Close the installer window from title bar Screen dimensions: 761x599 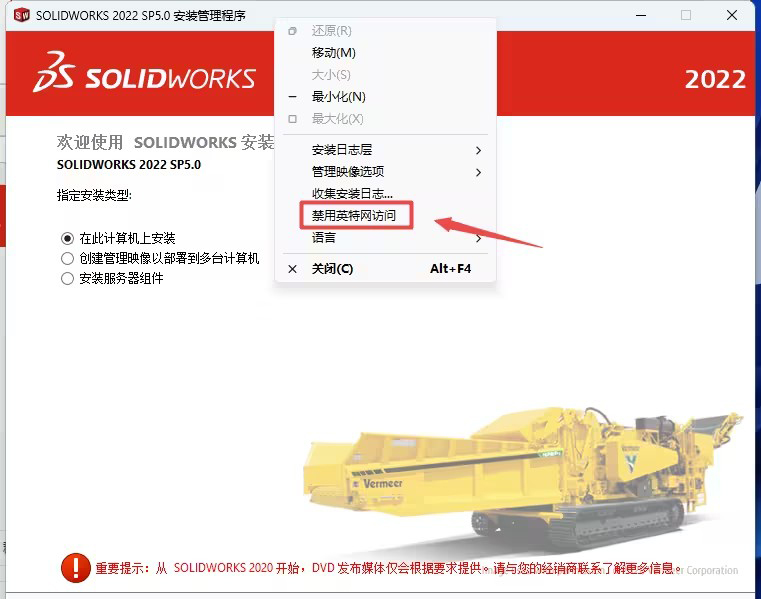[732, 16]
